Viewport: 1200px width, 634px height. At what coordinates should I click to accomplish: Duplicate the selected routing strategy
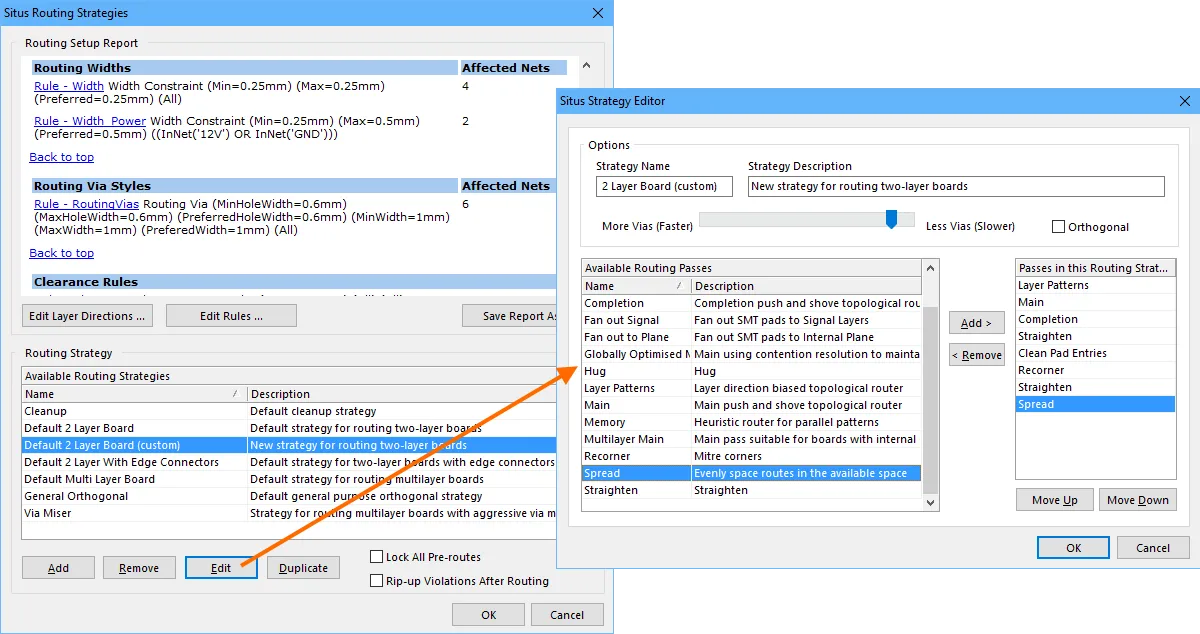(x=303, y=568)
